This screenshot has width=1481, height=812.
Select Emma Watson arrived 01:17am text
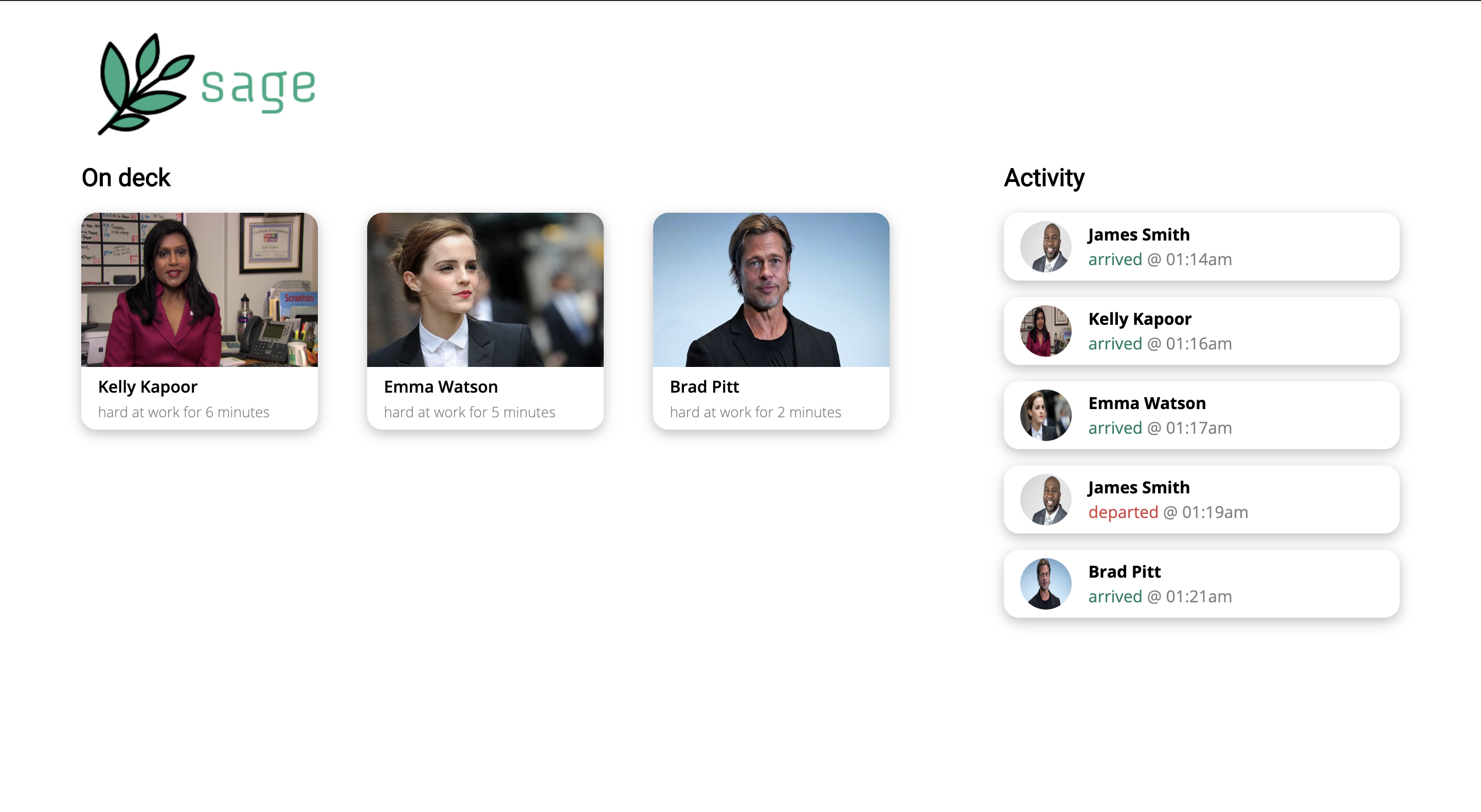[x=1159, y=428]
